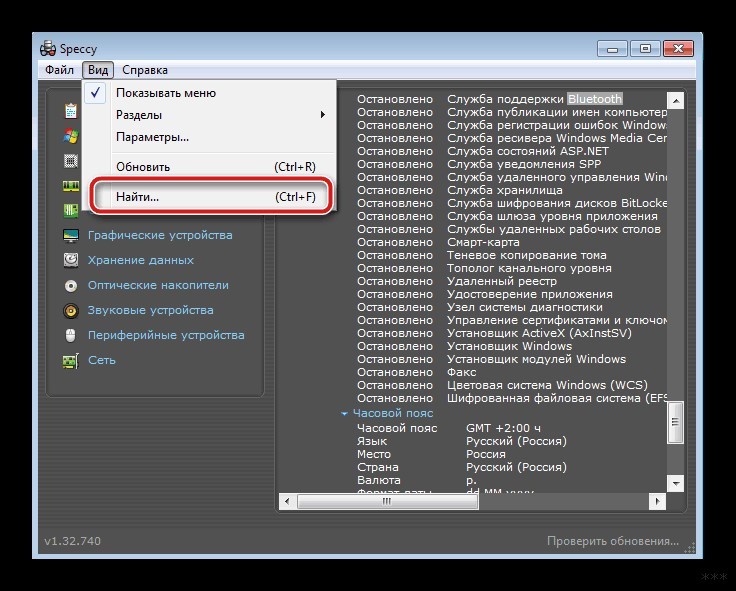Collapse the Часовой пояс section
This screenshot has width=736, height=591.
[344, 414]
